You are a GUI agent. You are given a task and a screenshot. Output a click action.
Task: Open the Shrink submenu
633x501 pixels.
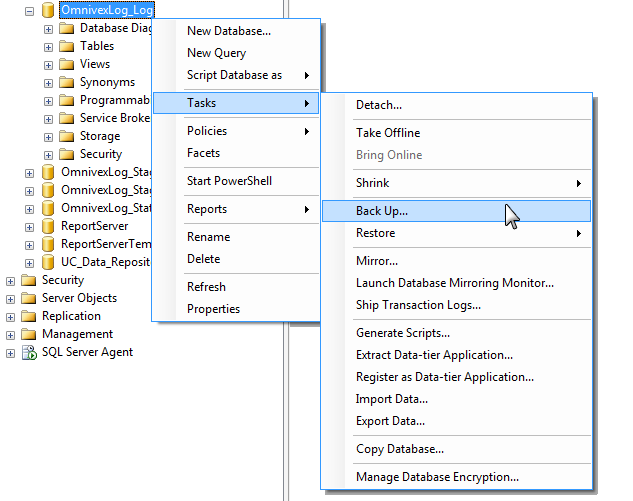[x=372, y=183]
